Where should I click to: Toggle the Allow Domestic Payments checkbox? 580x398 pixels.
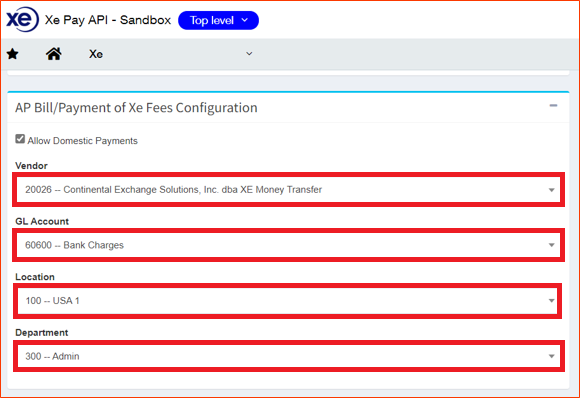click(20, 139)
